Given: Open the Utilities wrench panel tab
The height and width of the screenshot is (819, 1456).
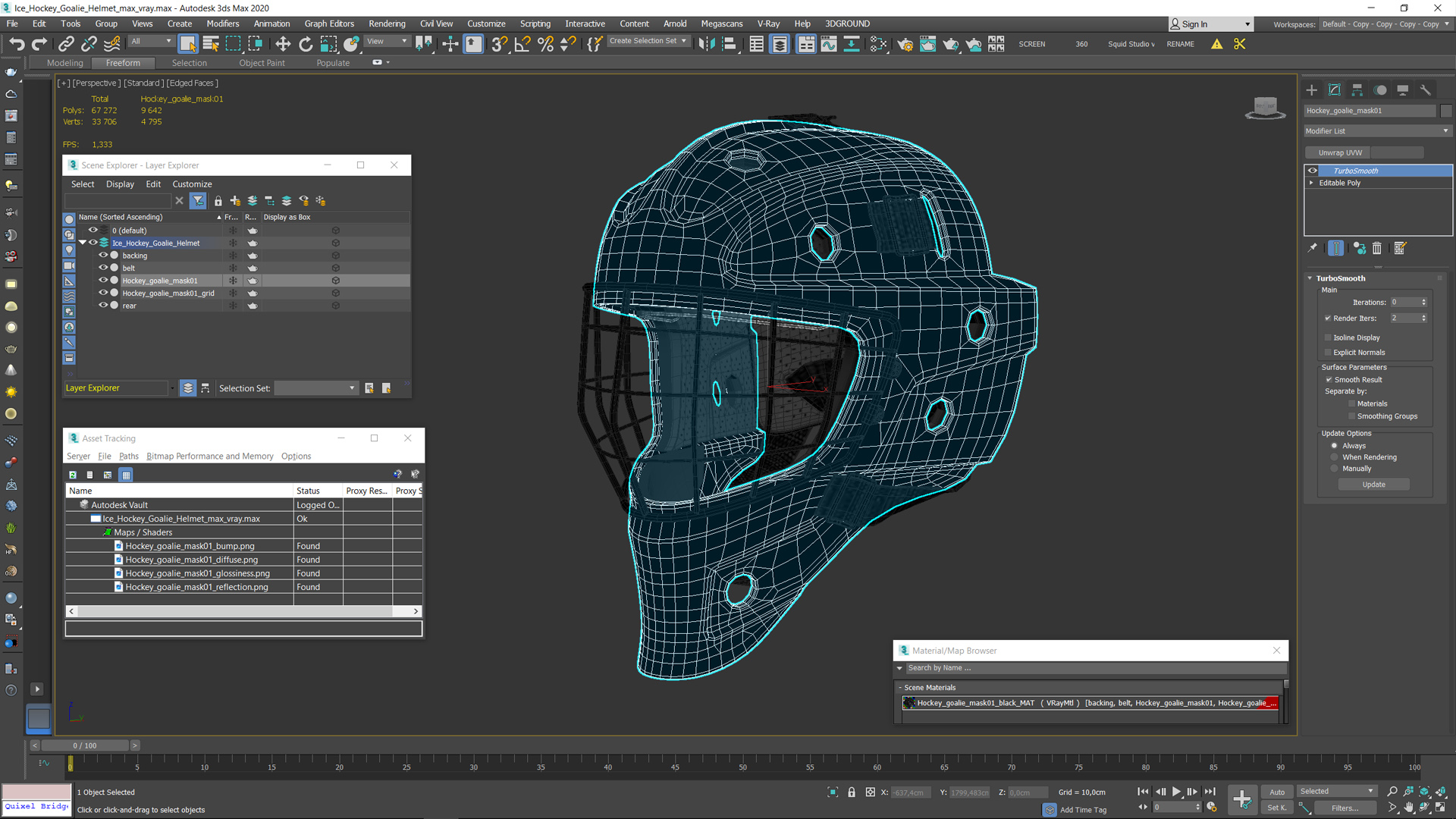Looking at the screenshot, I should 1426,89.
